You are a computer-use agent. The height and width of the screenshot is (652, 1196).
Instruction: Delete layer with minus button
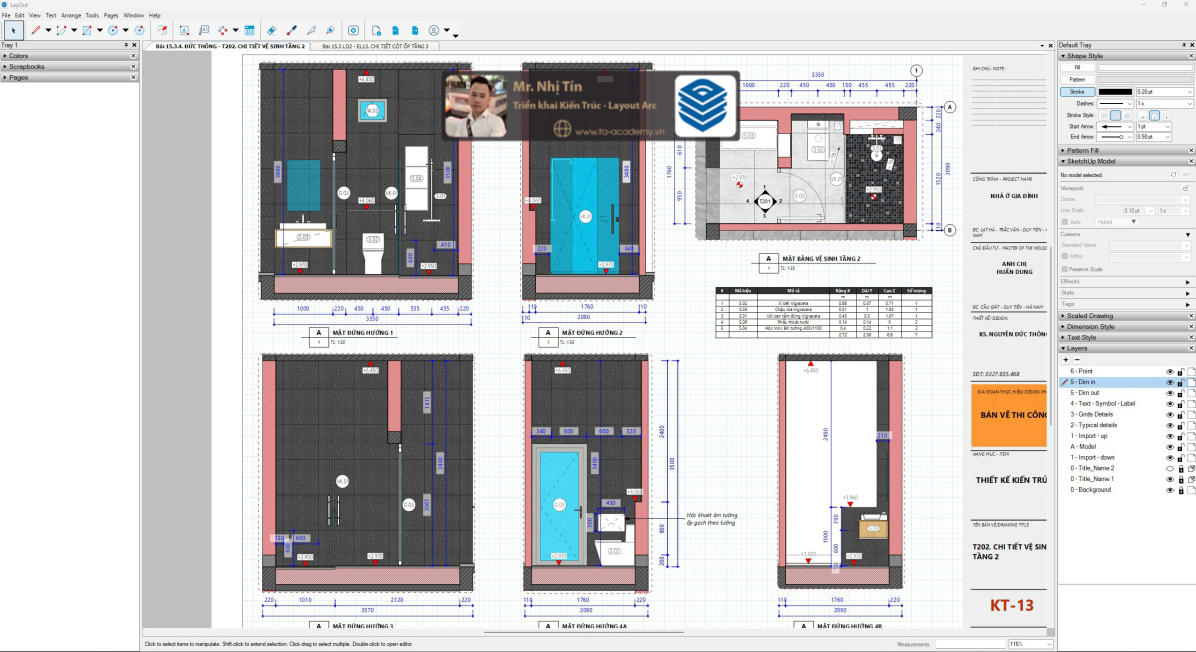(x=1077, y=359)
